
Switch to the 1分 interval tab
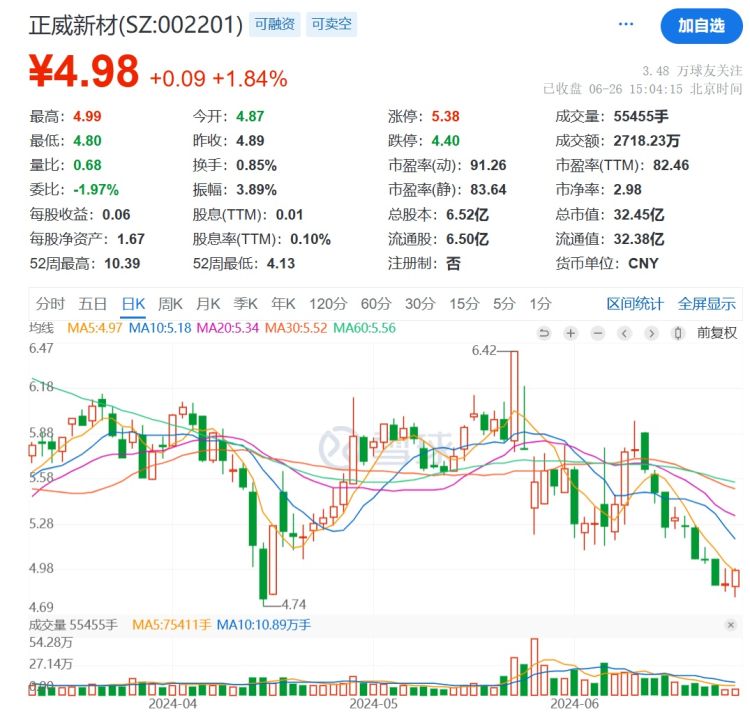pyautogui.click(x=540, y=304)
